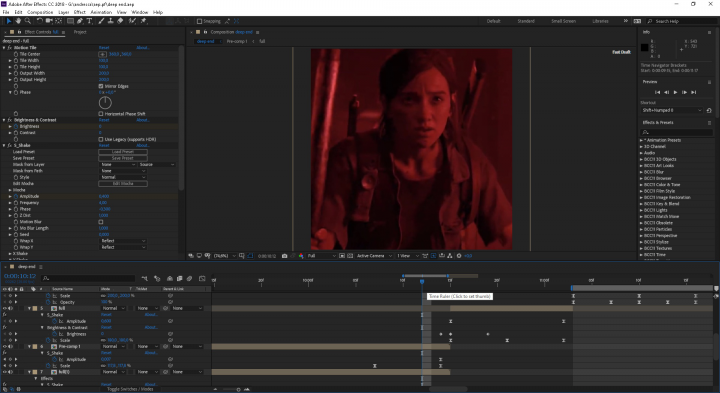
Task: Select the Pen tool
Action: pyautogui.click(x=80, y=21)
